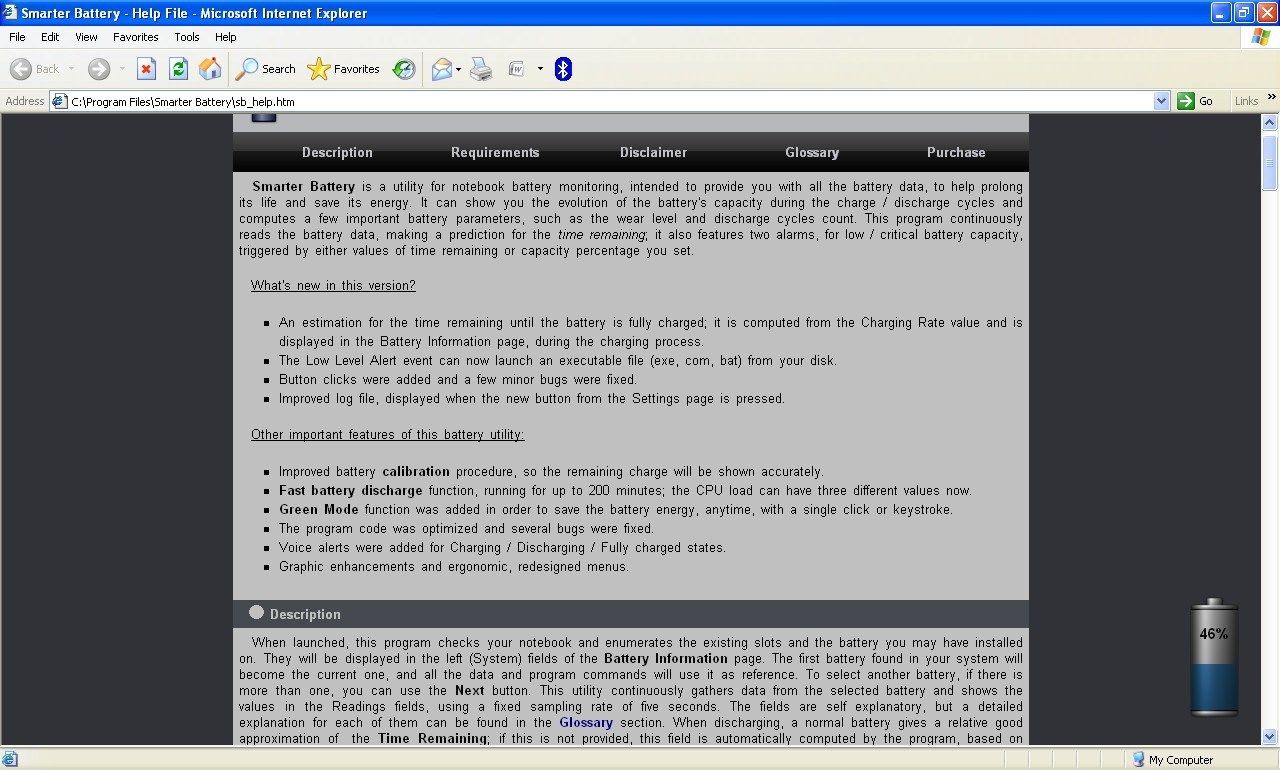This screenshot has height=770, width=1280.
Task: Expand the Edit with Word dropdown arrow
Action: coord(540,69)
